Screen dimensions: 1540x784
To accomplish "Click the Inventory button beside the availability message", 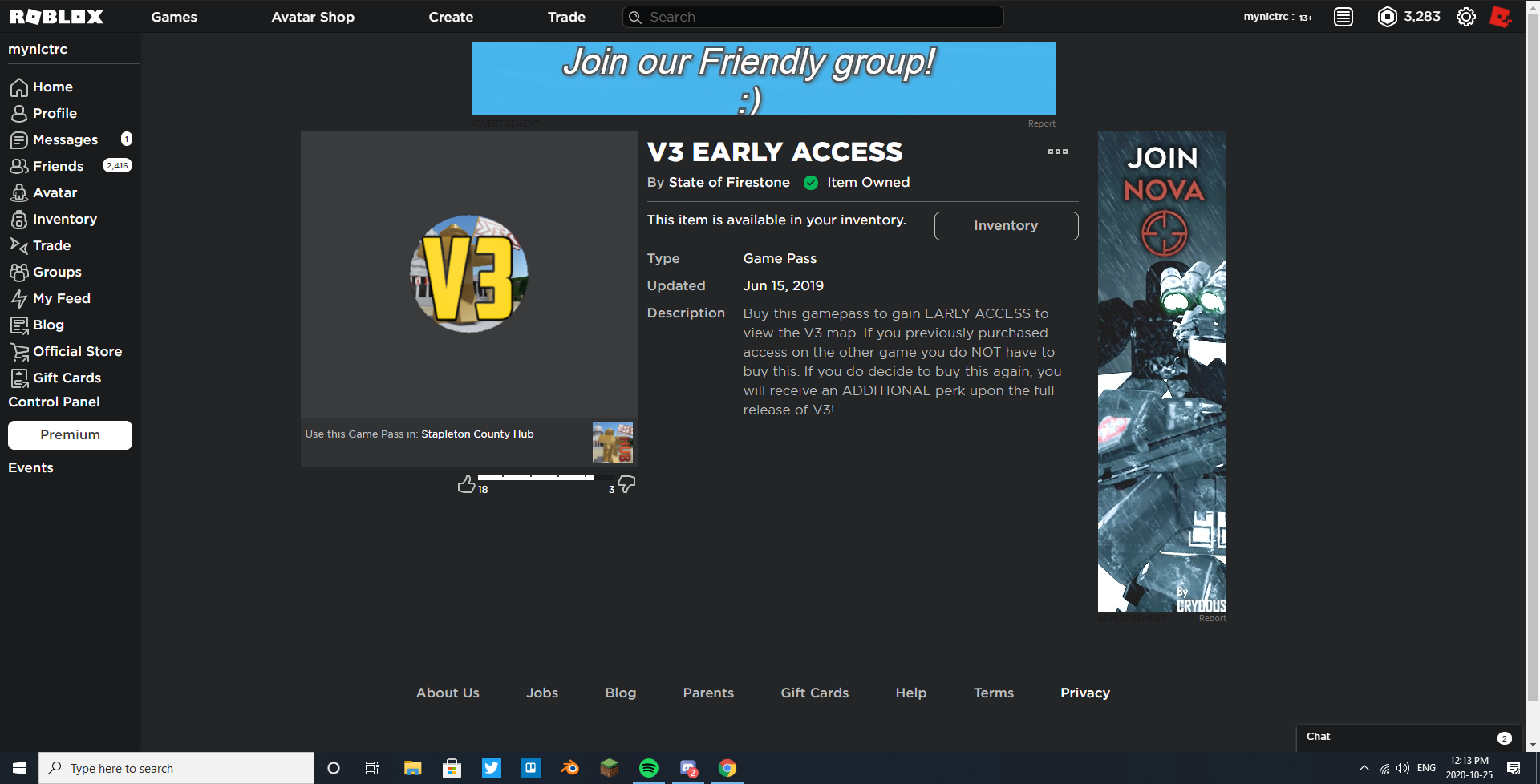I will click(1006, 226).
